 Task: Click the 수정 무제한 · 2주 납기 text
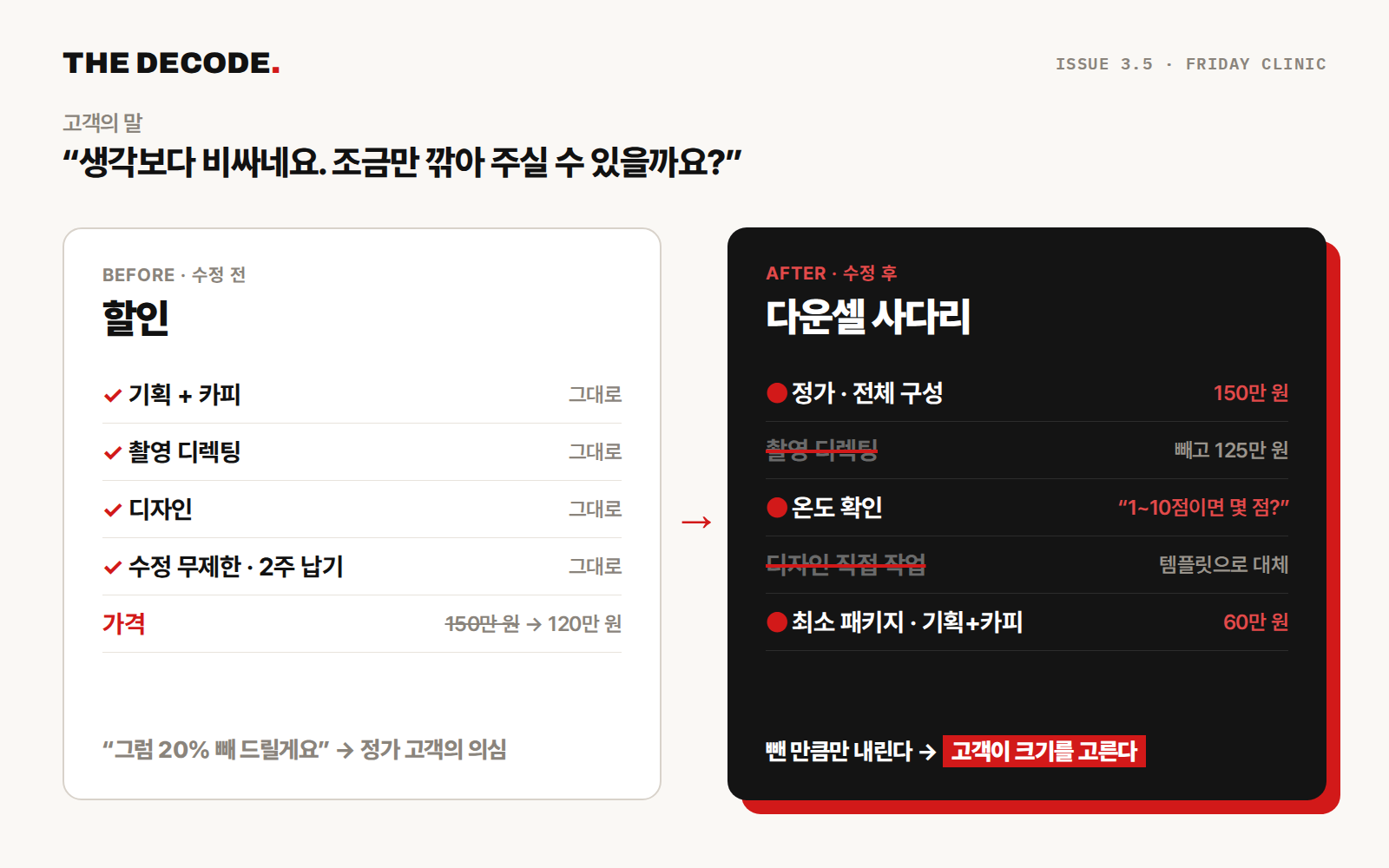pyautogui.click(x=236, y=567)
